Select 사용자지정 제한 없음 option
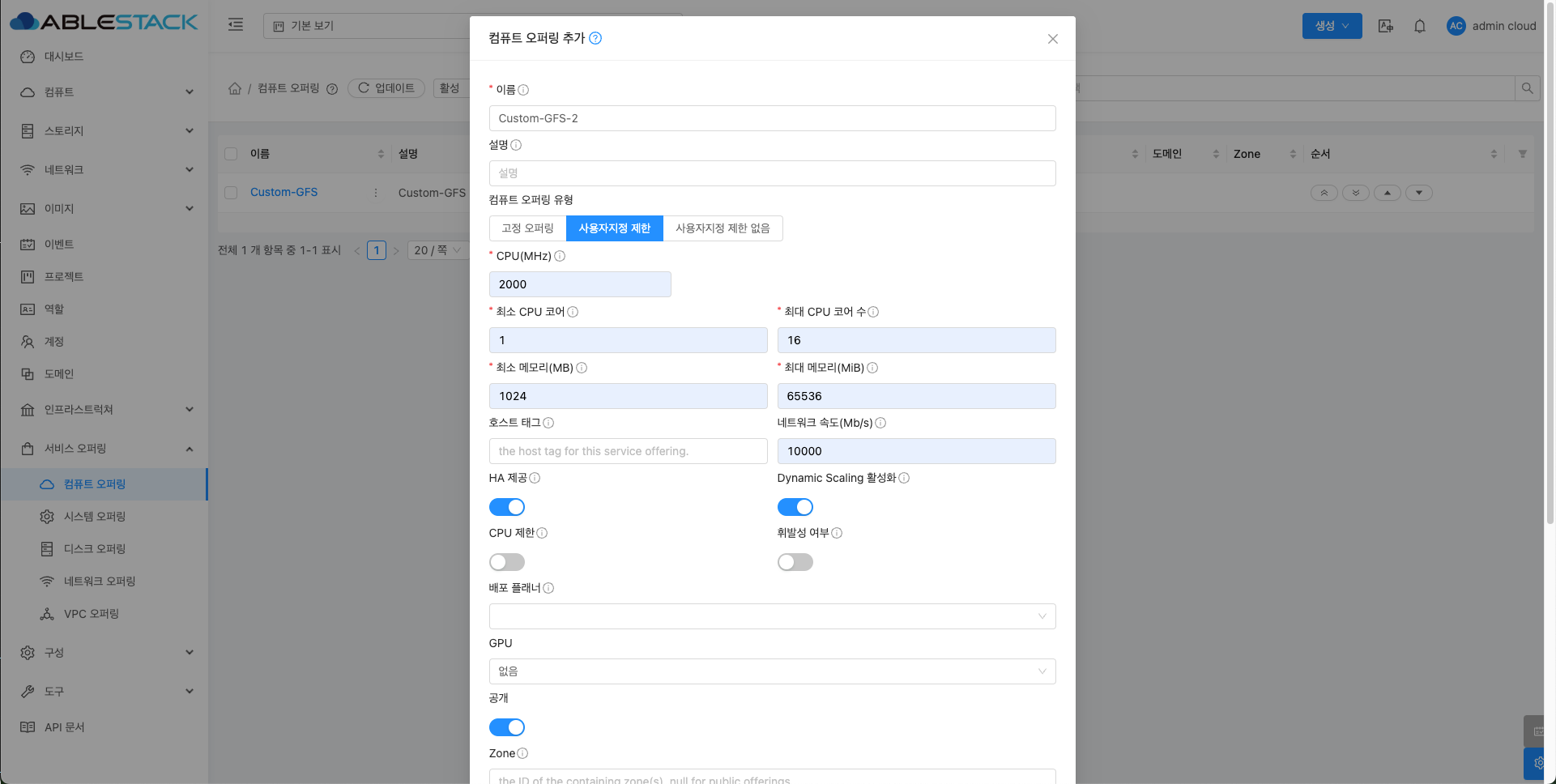1556x784 pixels. [x=723, y=228]
